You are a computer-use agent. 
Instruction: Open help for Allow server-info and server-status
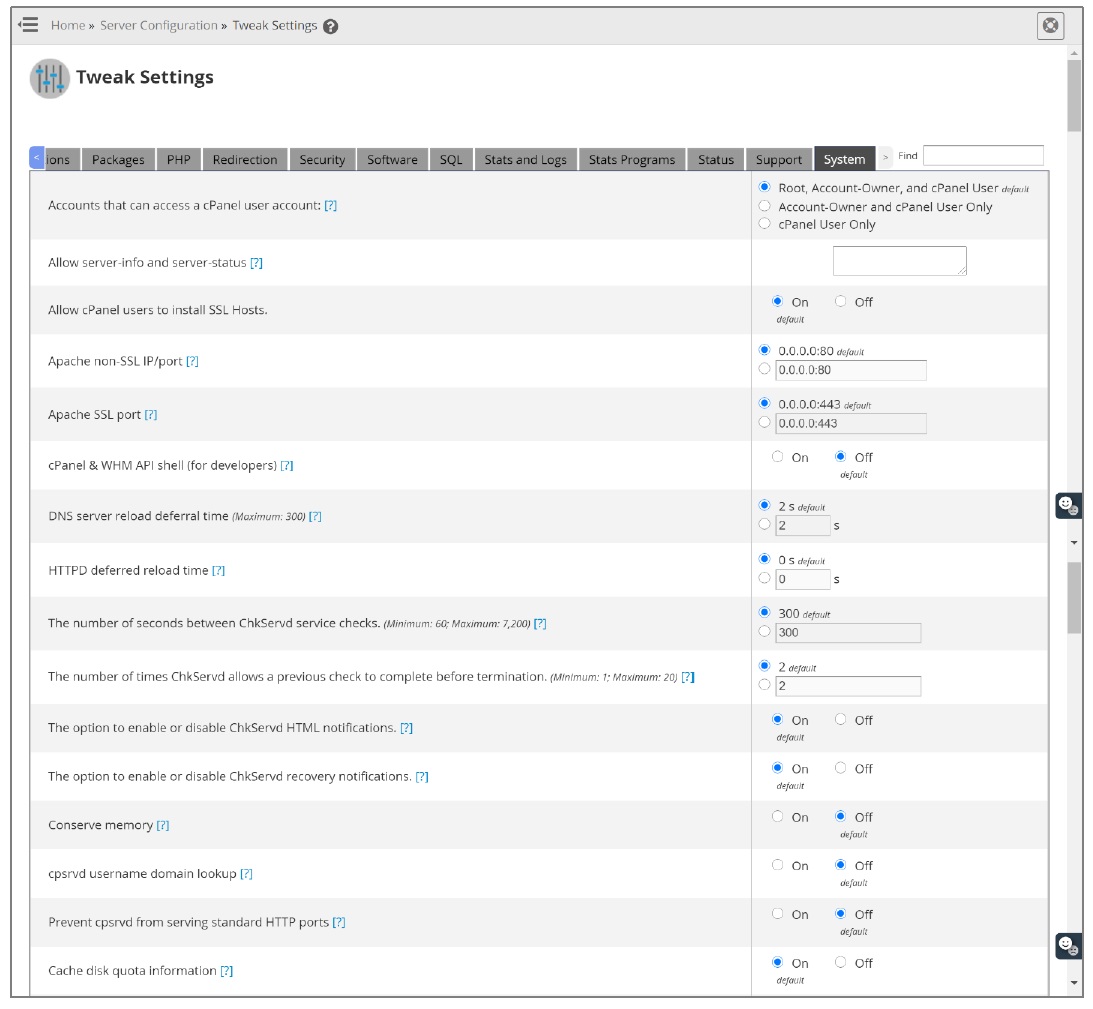click(x=257, y=263)
